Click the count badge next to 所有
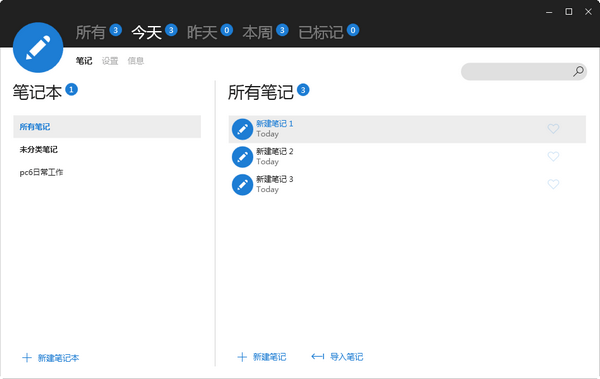Screen dimensions: 600x379 pos(116,30)
